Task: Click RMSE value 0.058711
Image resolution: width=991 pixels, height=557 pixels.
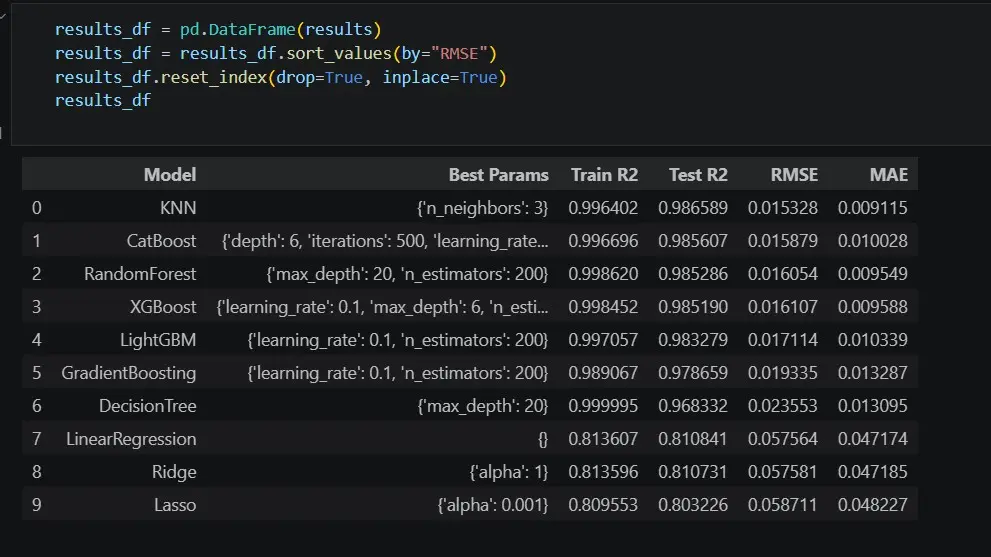Action: [782, 505]
